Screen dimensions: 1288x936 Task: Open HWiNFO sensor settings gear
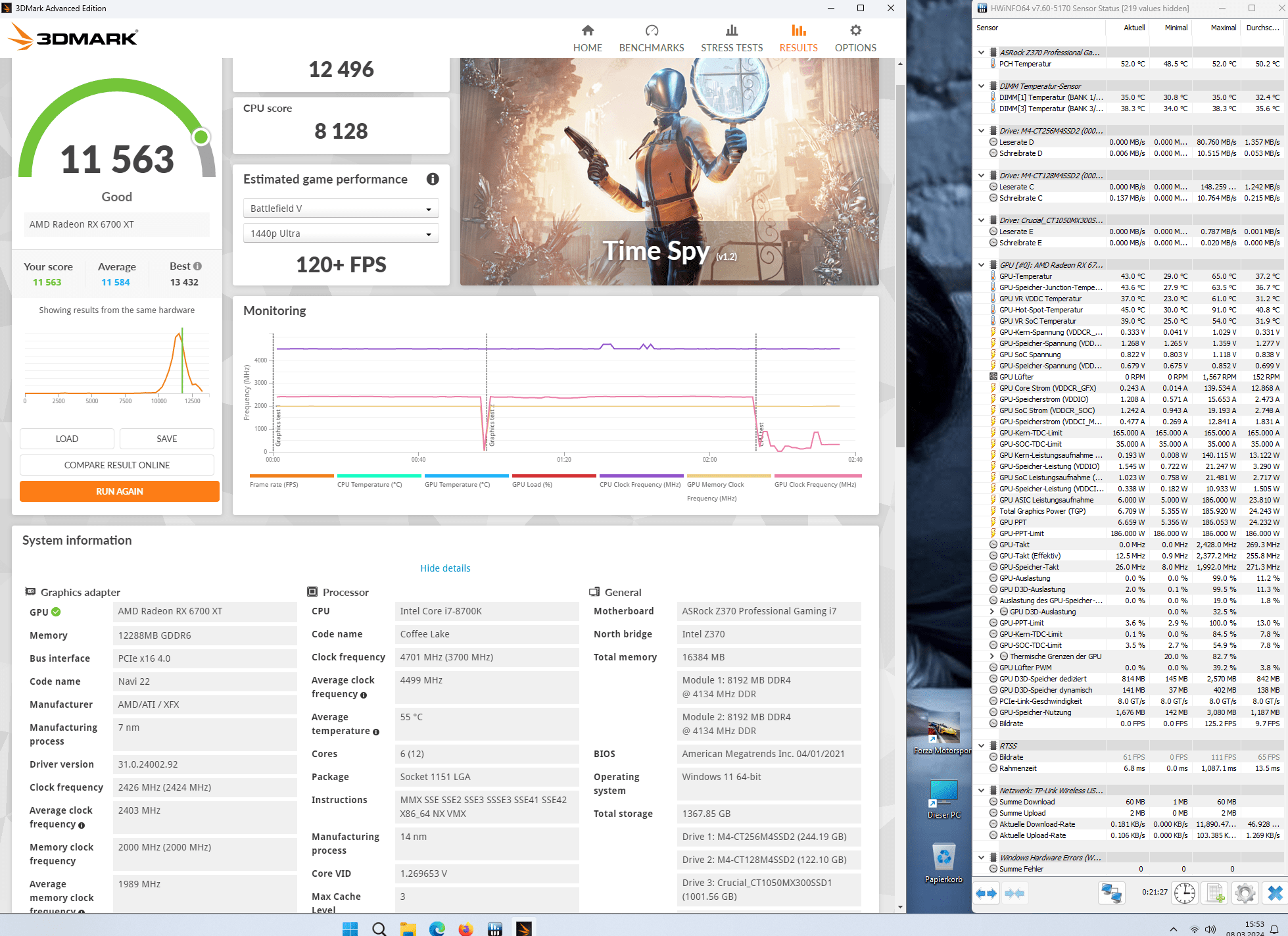tap(1245, 893)
